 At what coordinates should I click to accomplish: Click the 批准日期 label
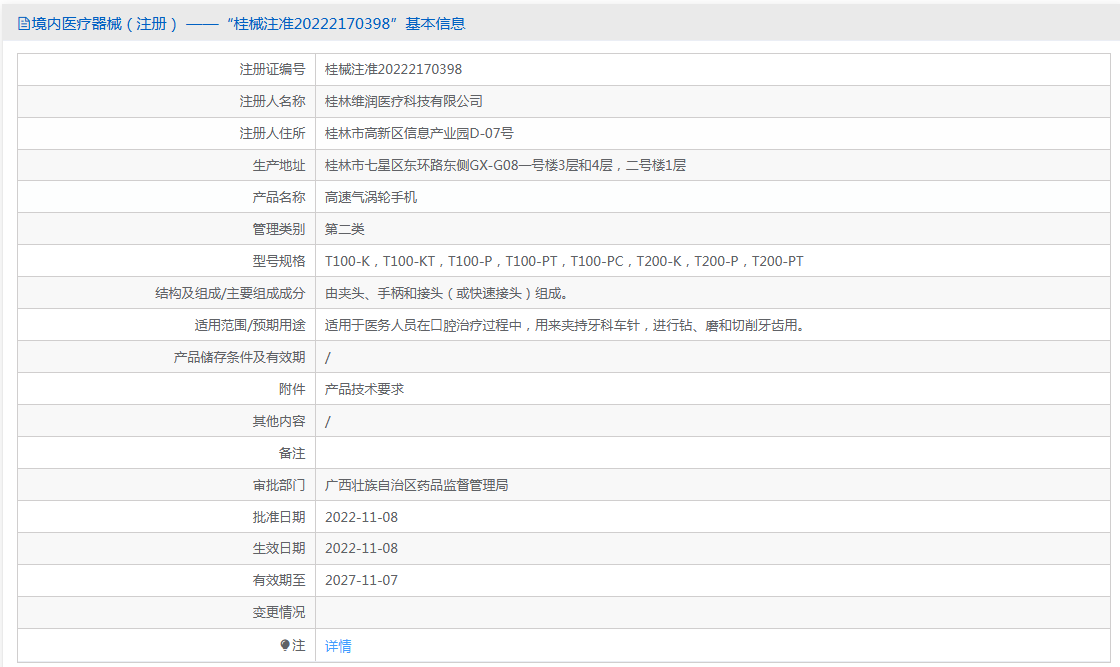click(279, 517)
